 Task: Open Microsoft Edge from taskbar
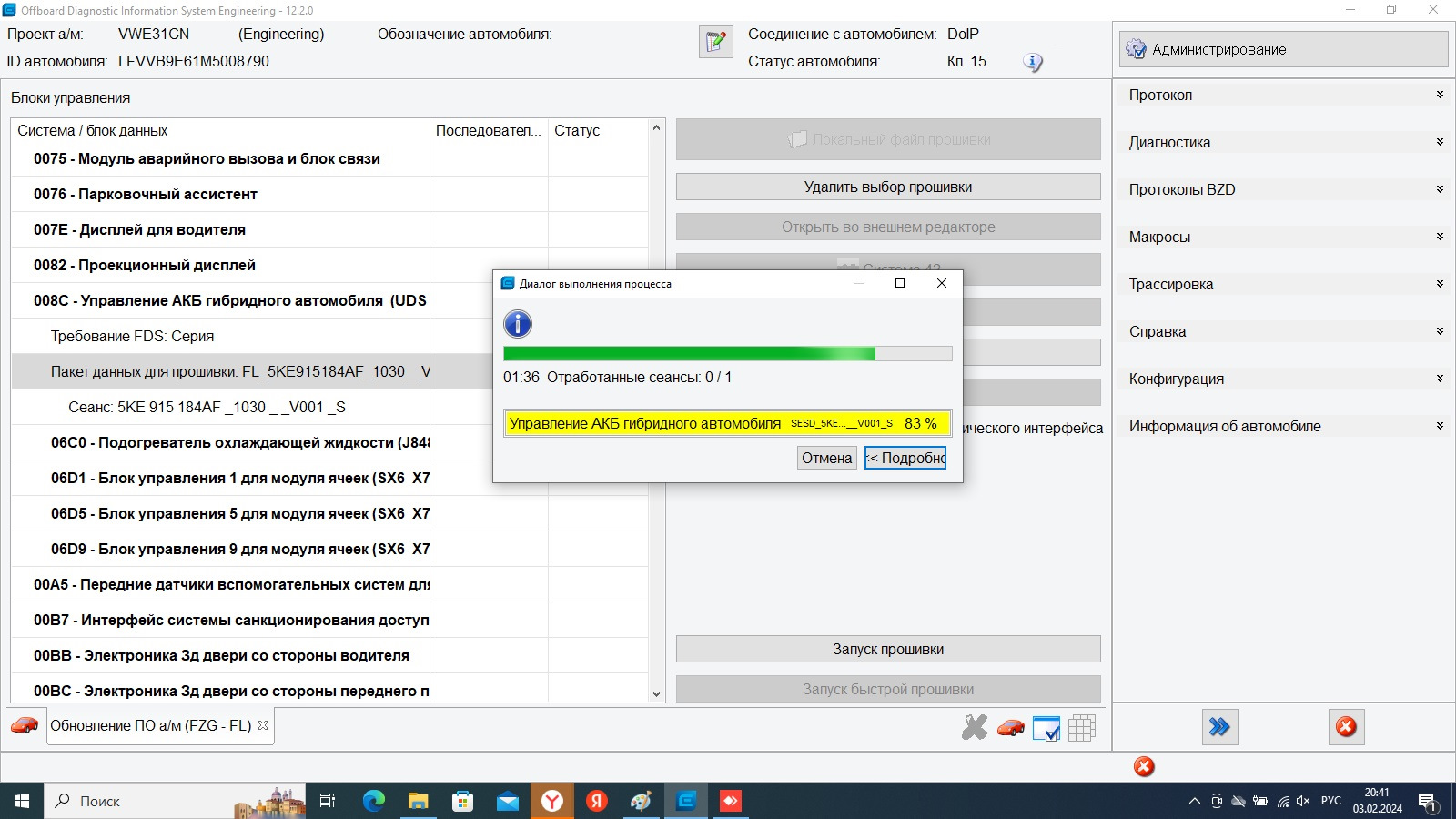[373, 801]
